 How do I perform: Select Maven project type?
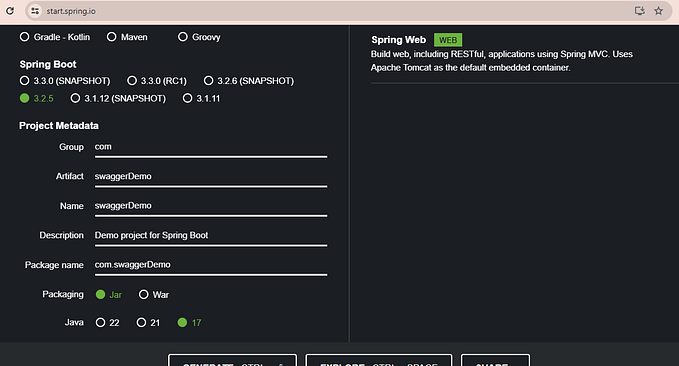pos(127,37)
